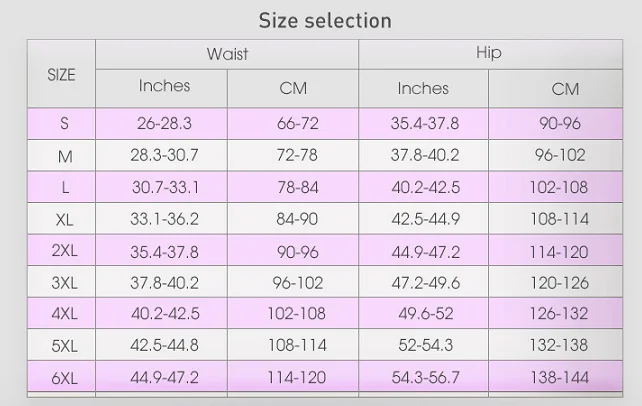642x406 pixels.
Task: Select the CM header under Hip
Action: pyautogui.click(x=565, y=89)
